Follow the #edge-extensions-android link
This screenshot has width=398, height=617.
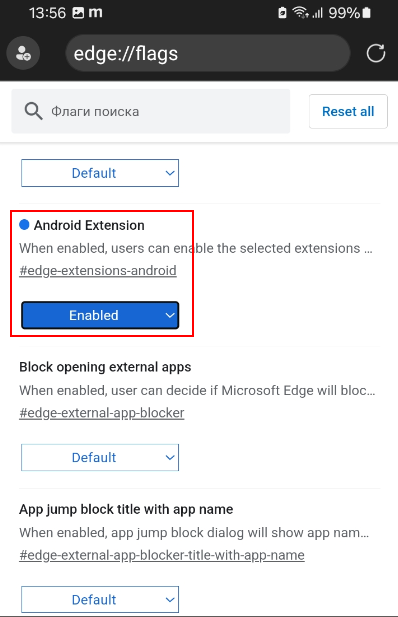98,271
